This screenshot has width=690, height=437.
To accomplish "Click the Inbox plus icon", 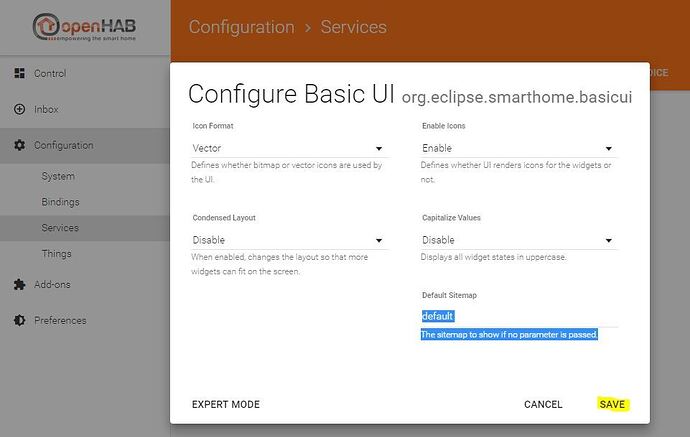I will [19, 109].
